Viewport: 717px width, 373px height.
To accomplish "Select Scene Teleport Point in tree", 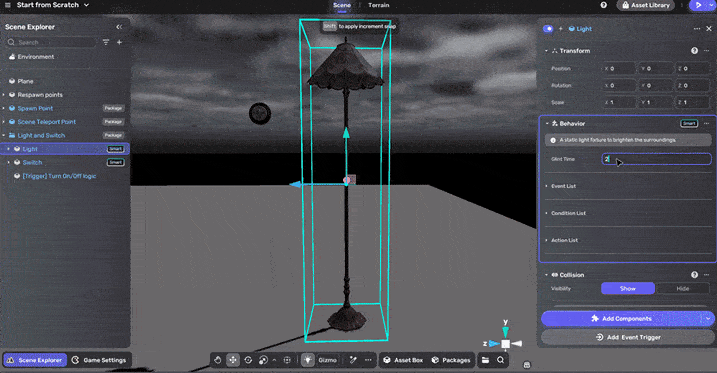I will (47, 122).
